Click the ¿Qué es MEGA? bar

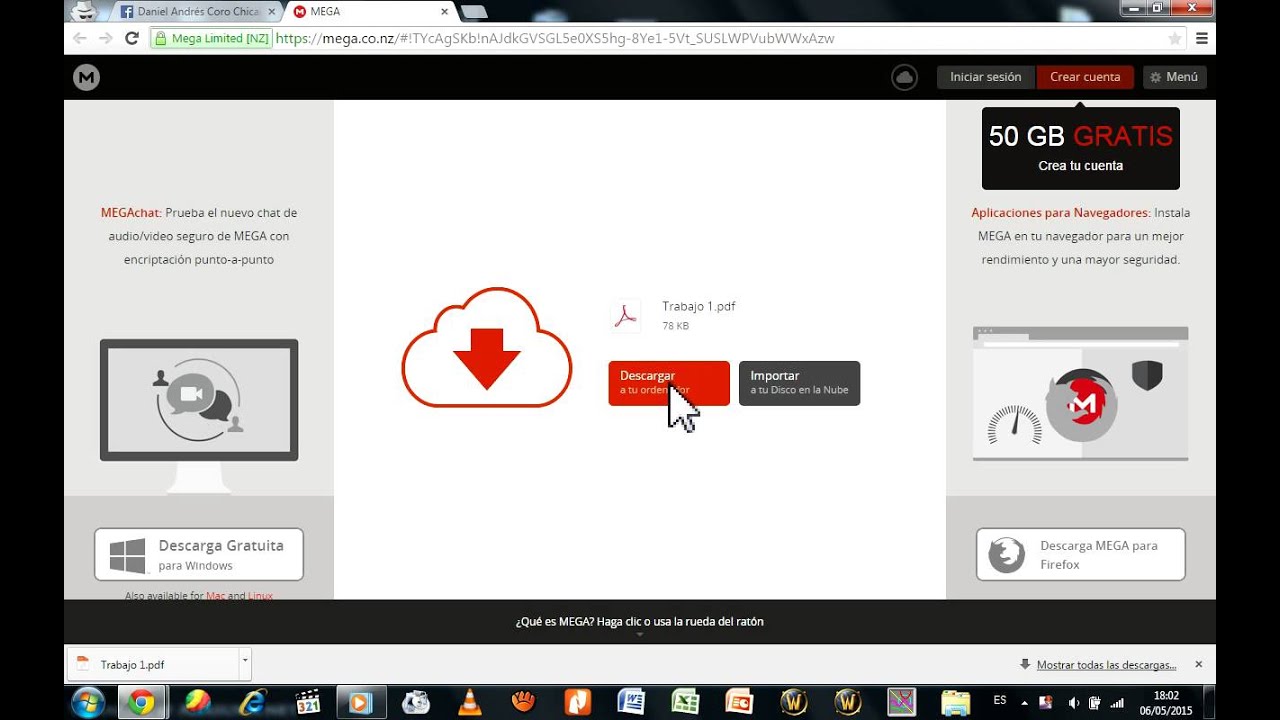[x=640, y=622]
